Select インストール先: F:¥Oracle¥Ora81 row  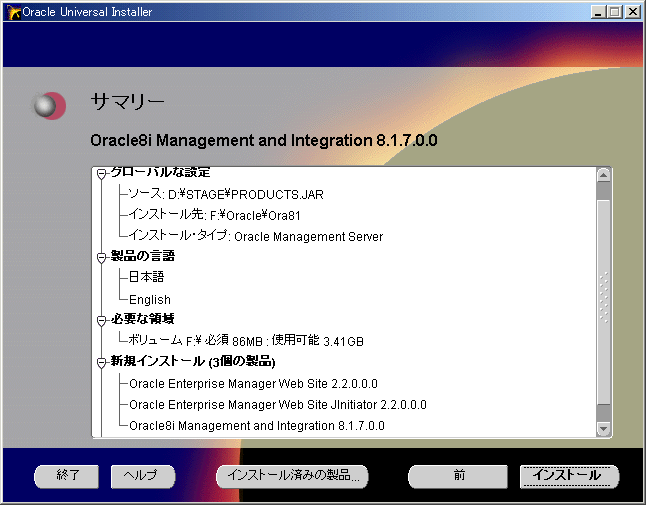pos(214,215)
